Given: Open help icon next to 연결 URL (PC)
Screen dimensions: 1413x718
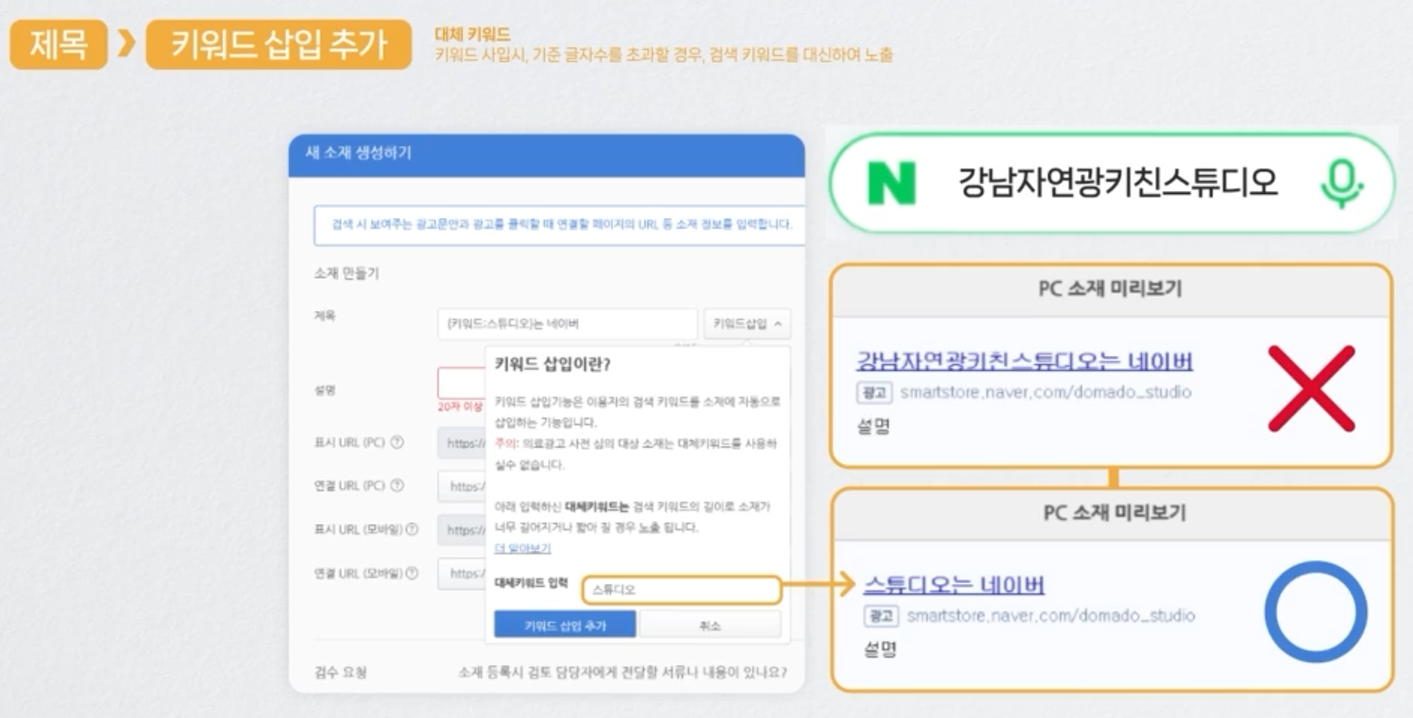Looking at the screenshot, I should click(397, 486).
